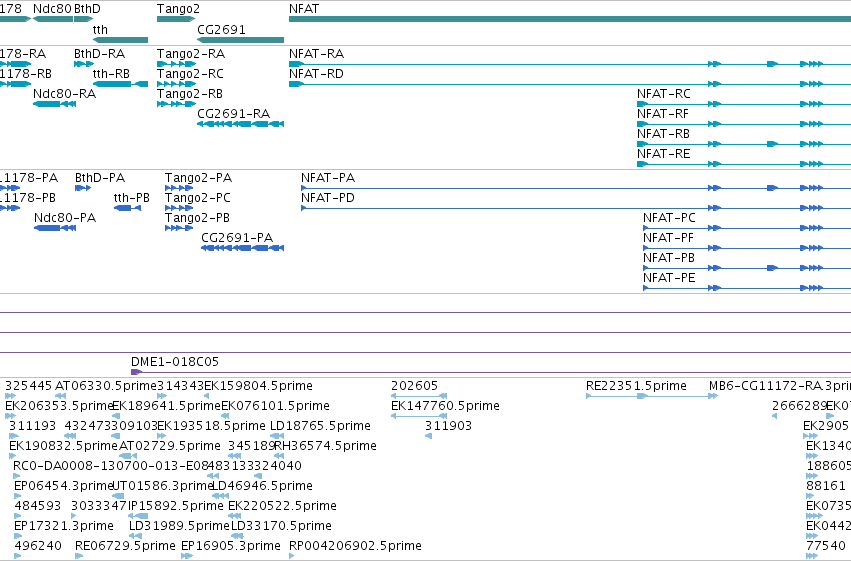Click the Ndc80-RA transcript label
The height and width of the screenshot is (561, 851).
click(65, 94)
